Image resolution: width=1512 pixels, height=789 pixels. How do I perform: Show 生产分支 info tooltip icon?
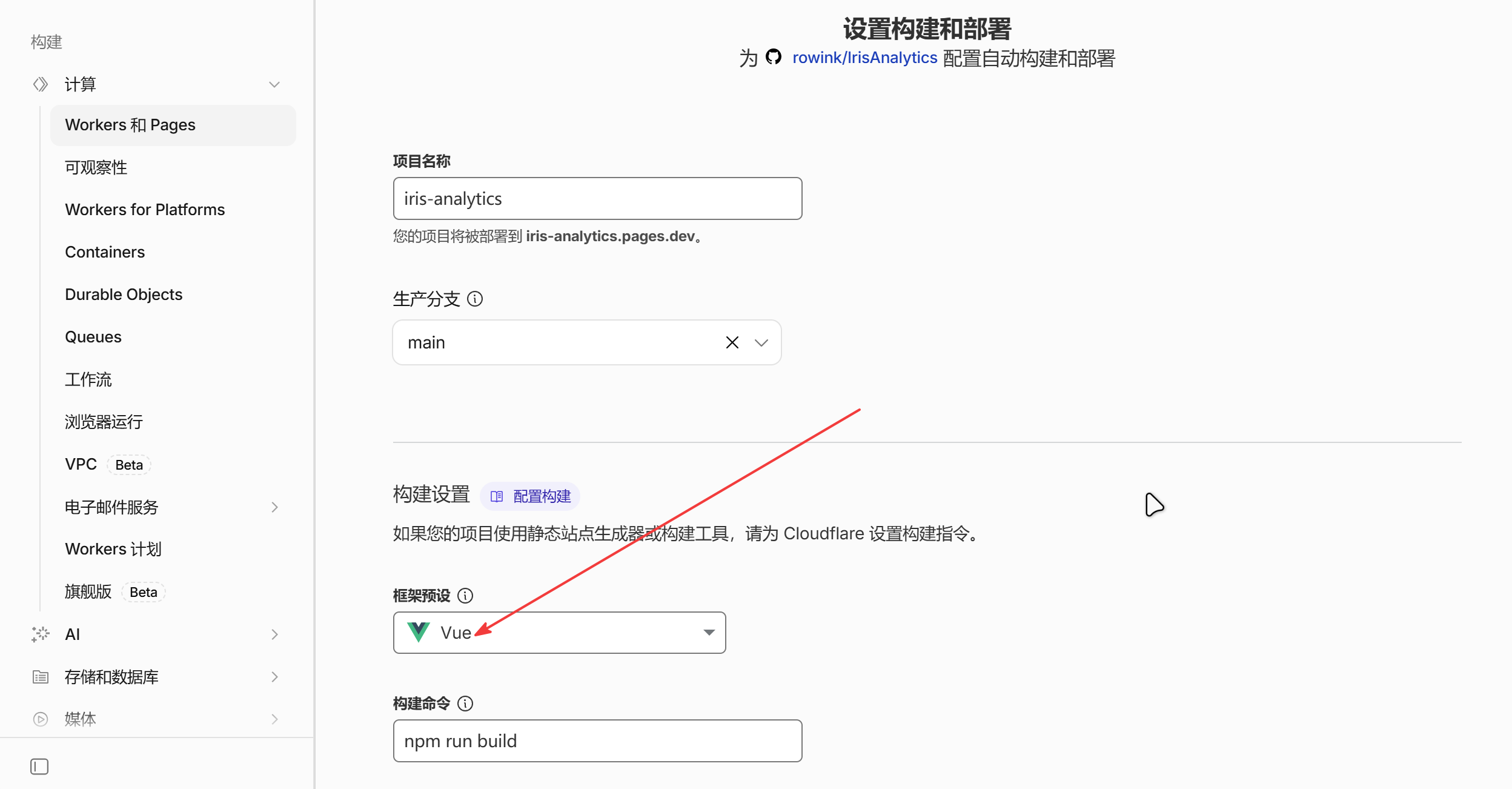click(x=476, y=299)
